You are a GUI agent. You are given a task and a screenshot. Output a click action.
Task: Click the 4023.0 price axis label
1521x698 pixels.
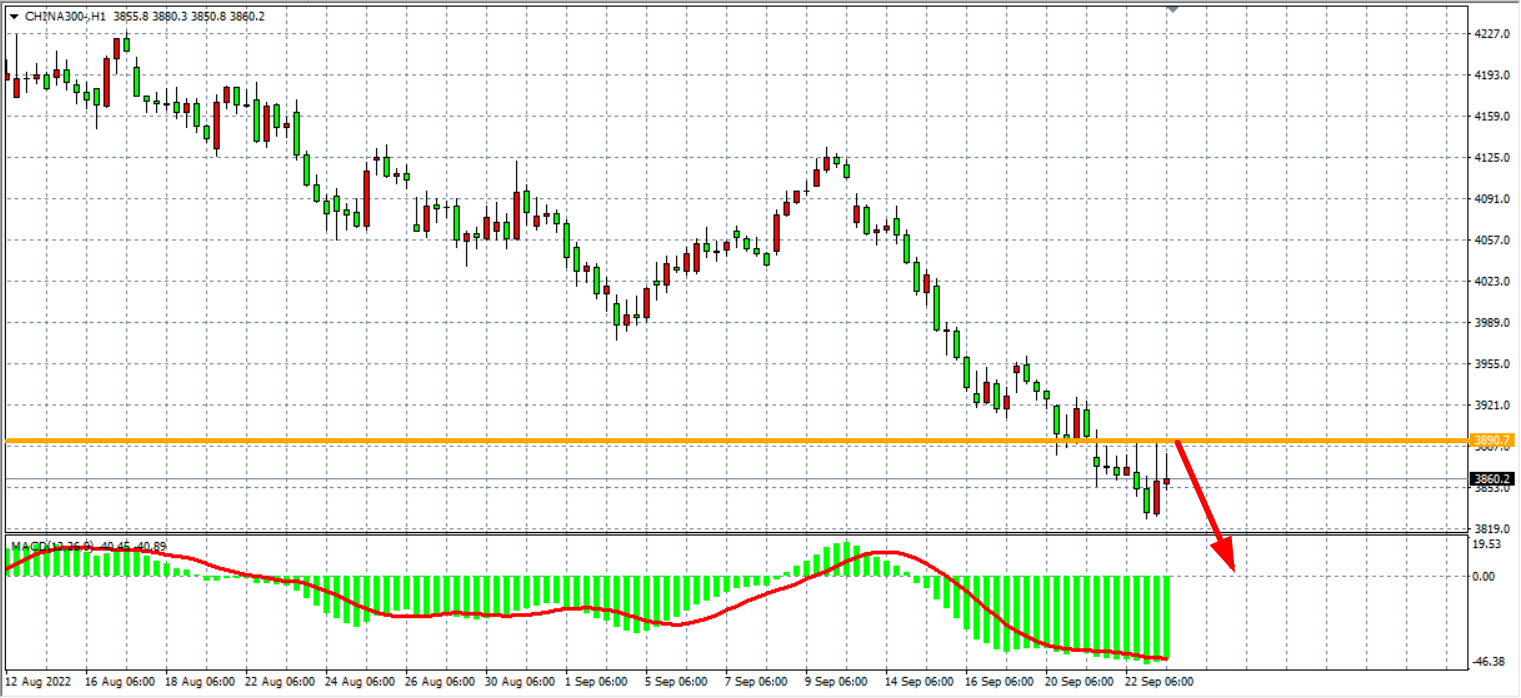1491,281
